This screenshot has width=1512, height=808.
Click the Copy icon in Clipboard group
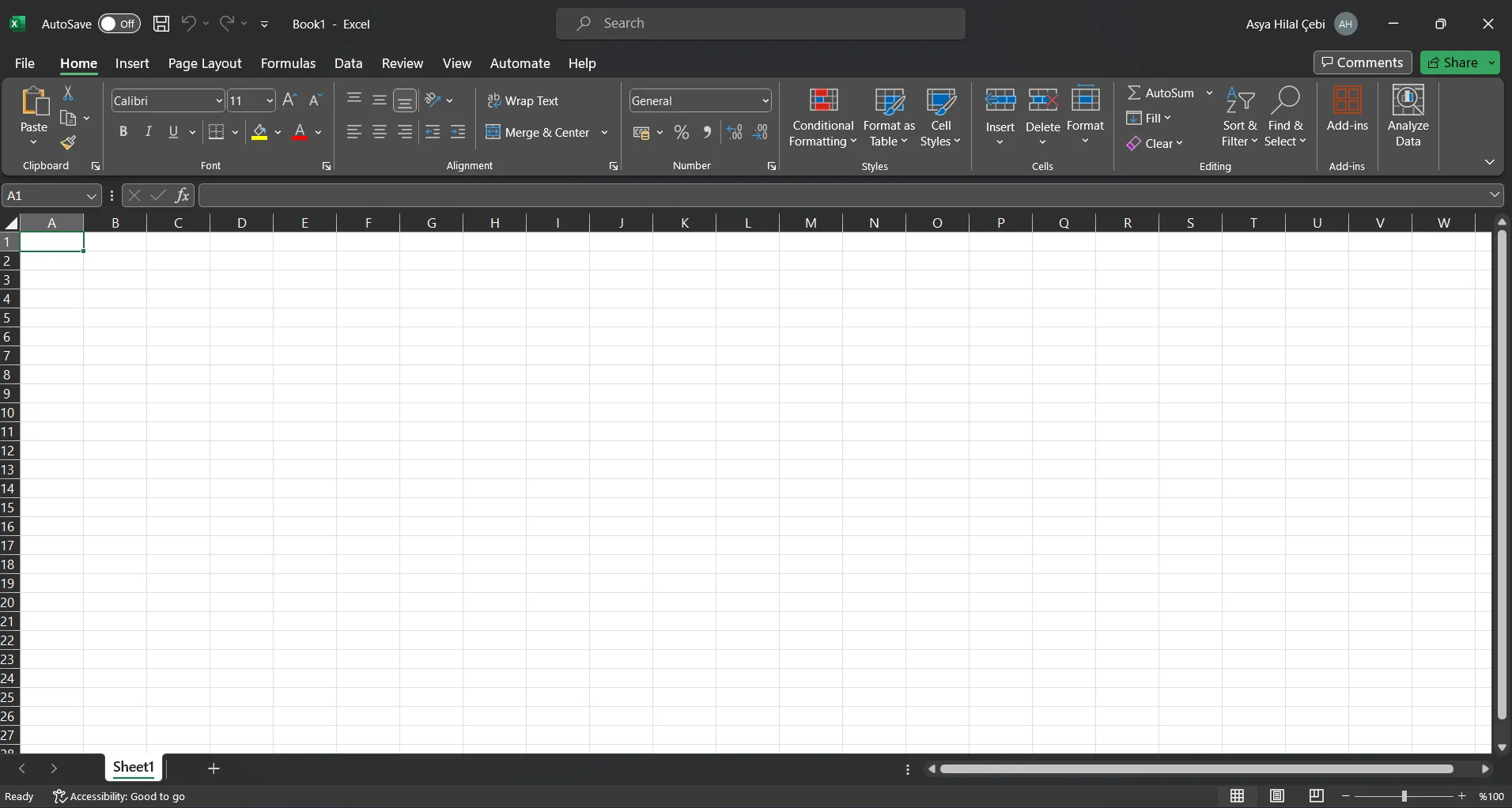point(69,119)
